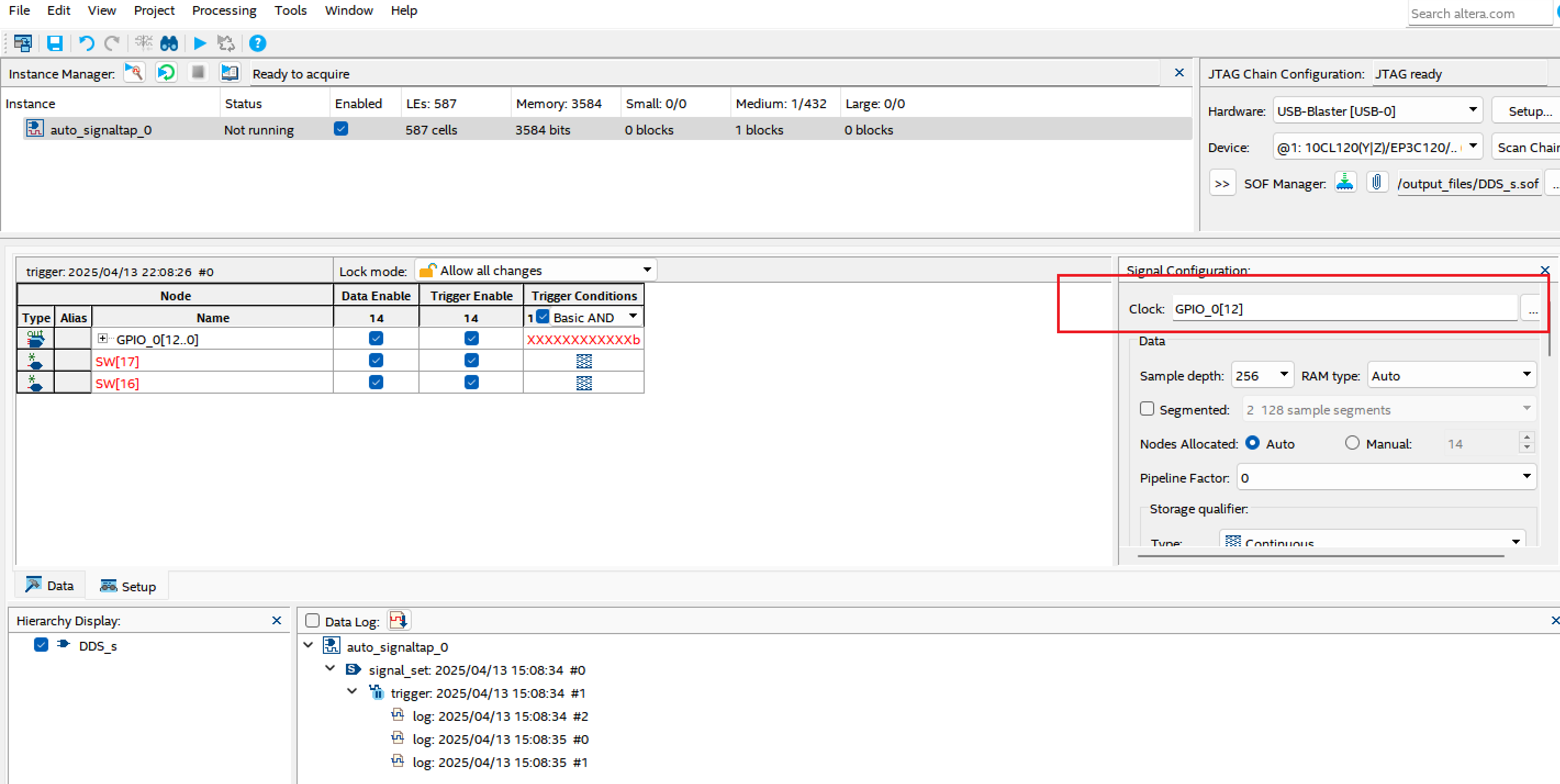Click the Save icon in toolbar
This screenshot has width=1560, height=784.
coord(54,43)
